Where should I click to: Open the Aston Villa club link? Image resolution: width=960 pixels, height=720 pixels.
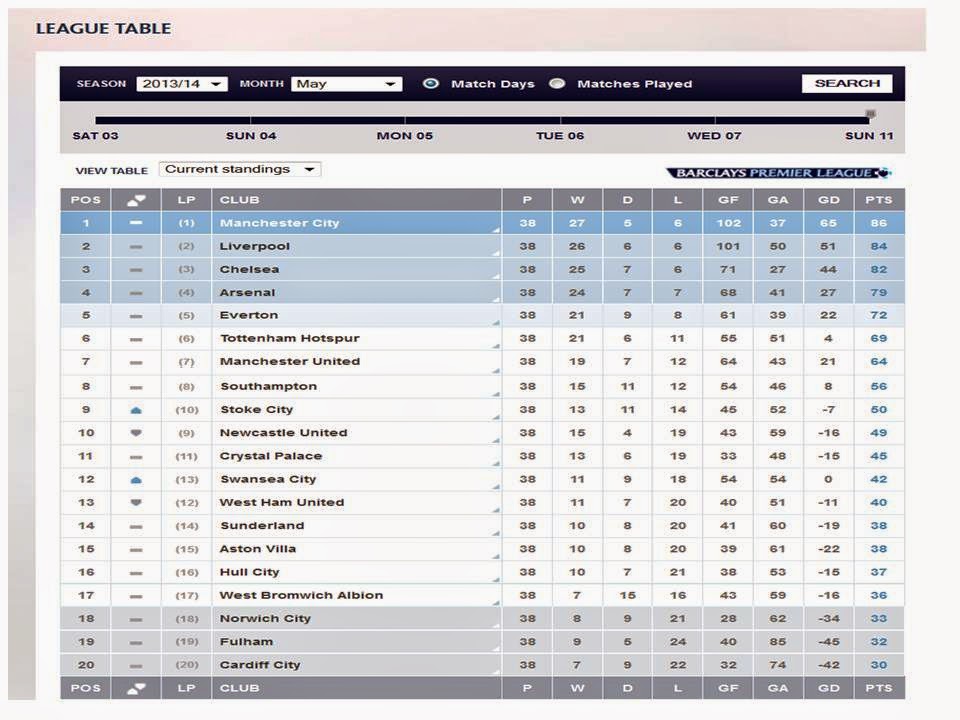[258, 549]
